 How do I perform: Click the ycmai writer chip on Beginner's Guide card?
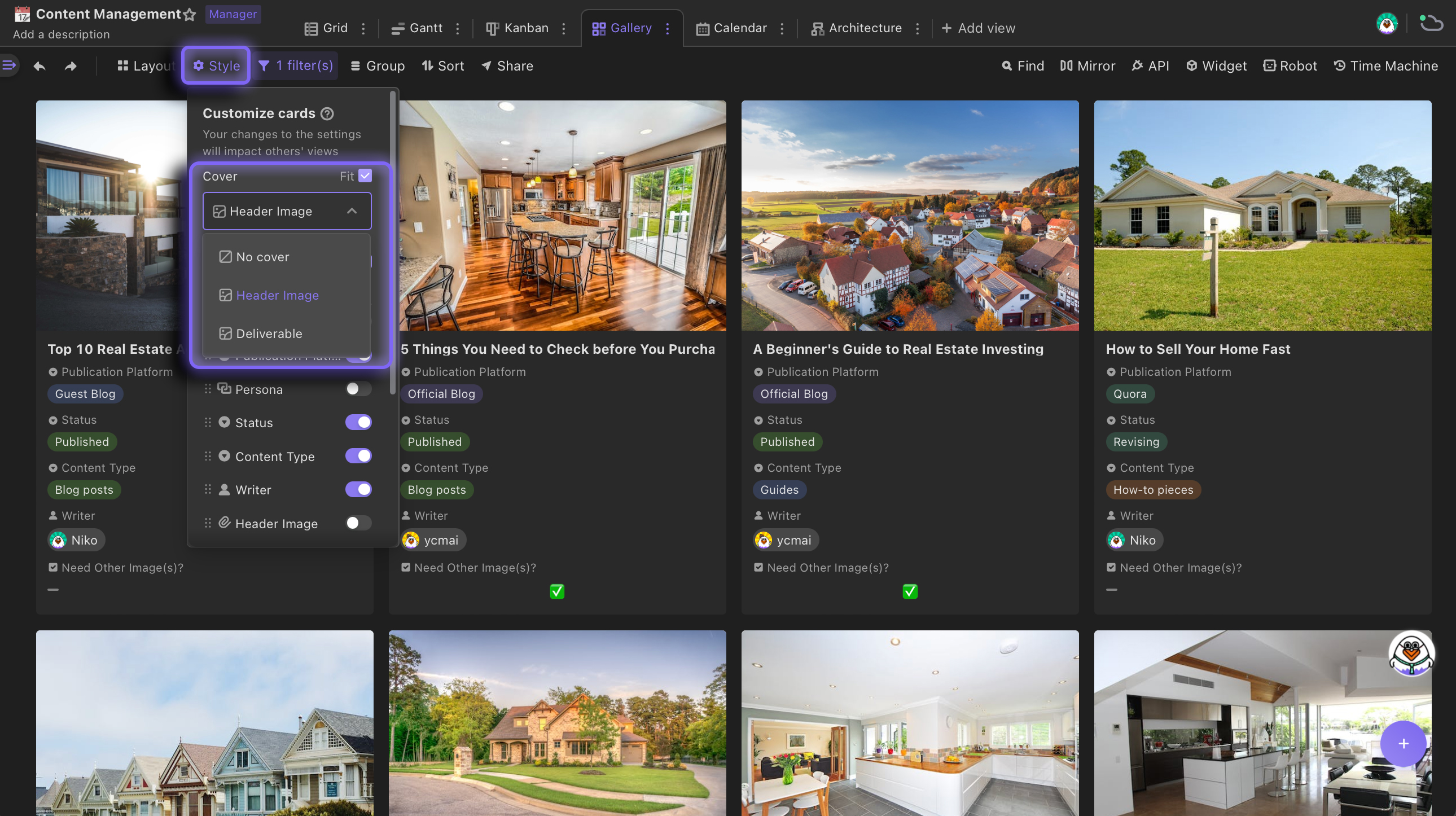tap(786, 539)
